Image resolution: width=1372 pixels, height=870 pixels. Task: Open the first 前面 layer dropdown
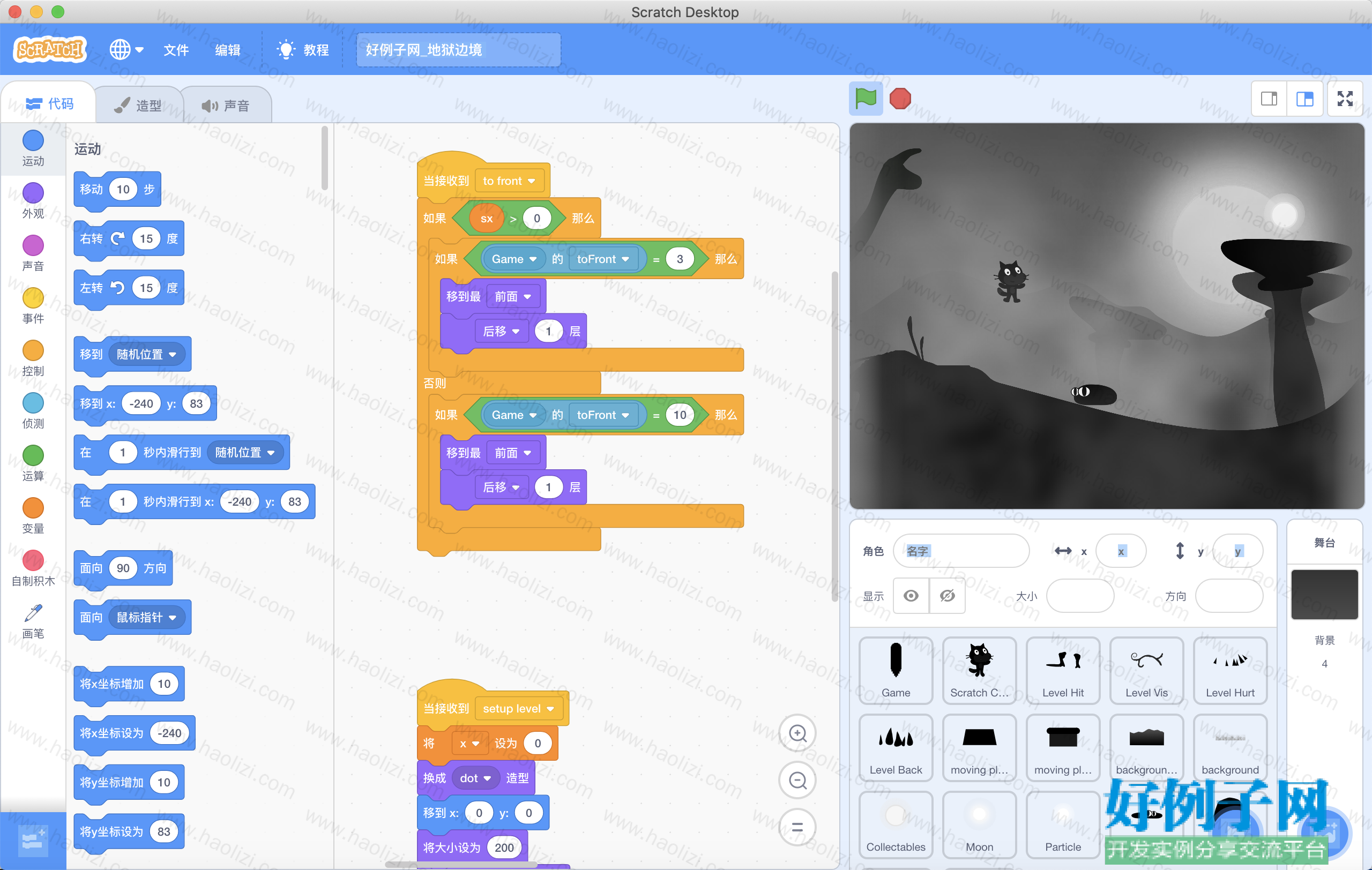(513, 297)
